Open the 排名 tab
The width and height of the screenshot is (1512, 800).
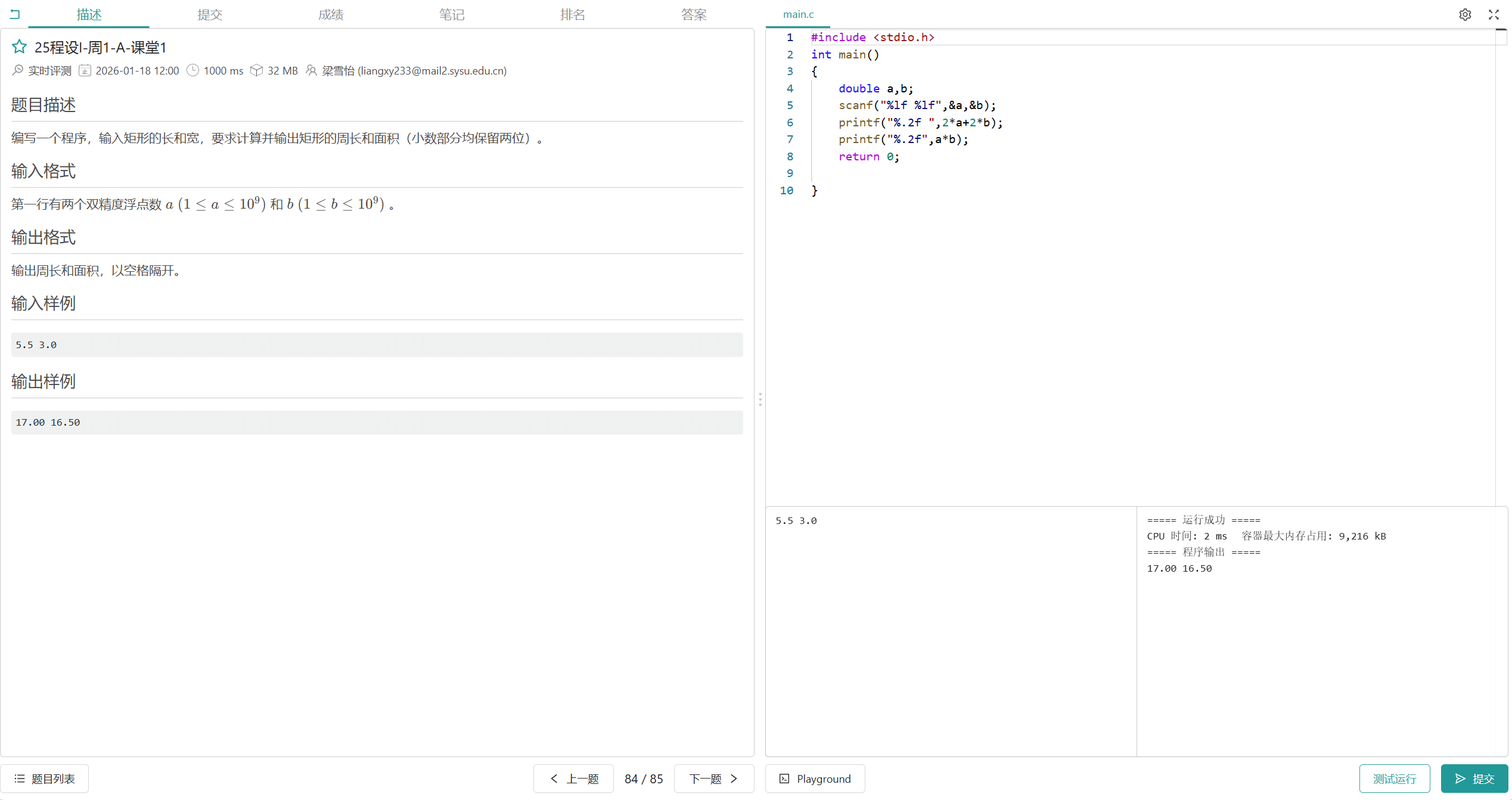point(573,14)
